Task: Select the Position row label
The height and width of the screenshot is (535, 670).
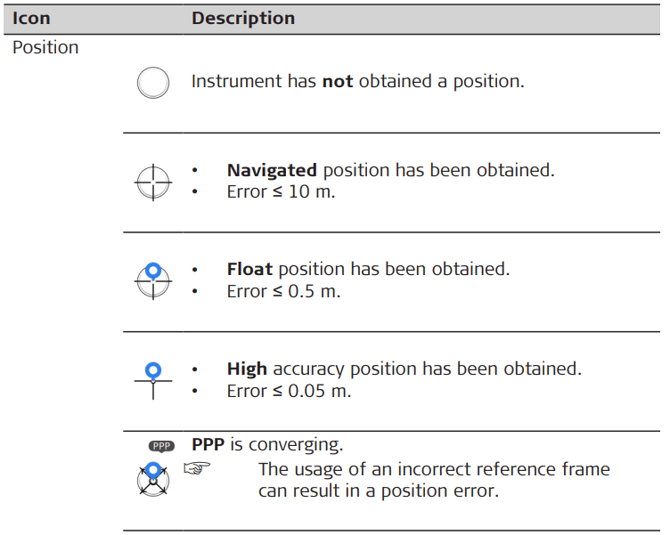Action: (46, 48)
